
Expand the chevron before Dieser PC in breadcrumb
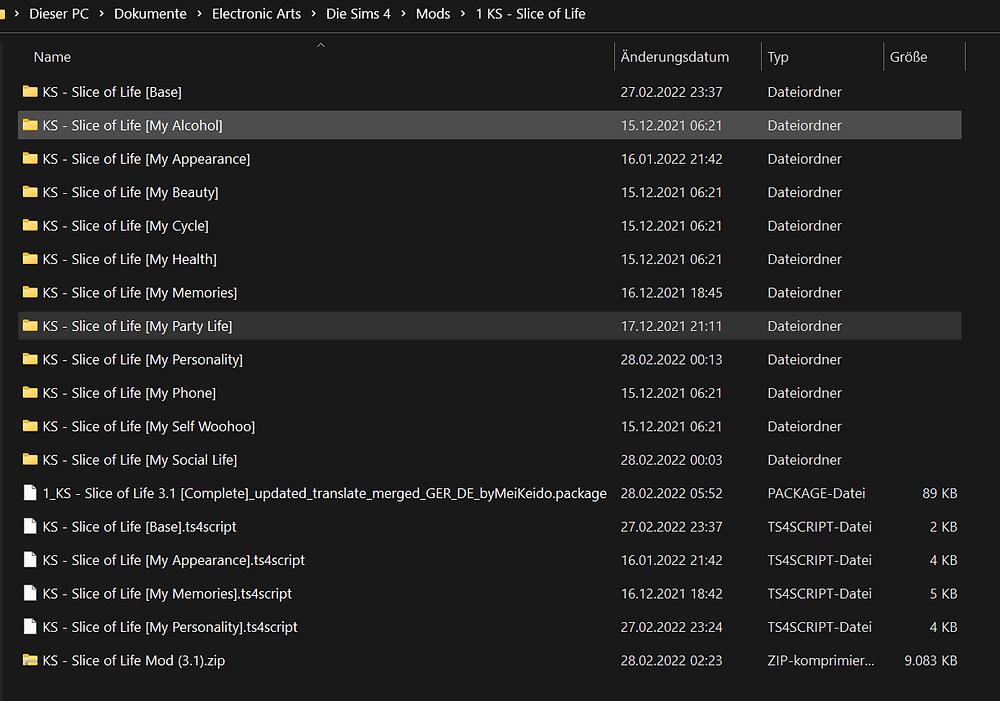point(17,13)
